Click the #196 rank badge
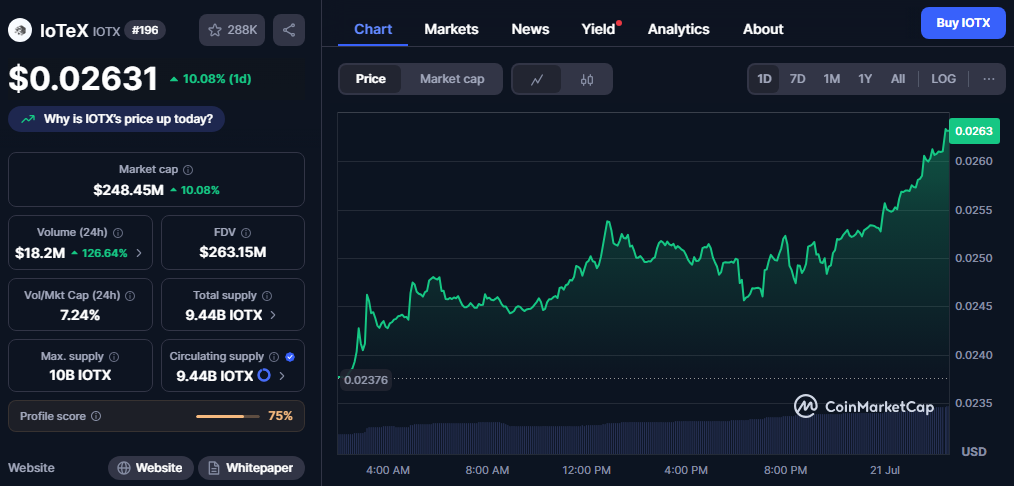Image resolution: width=1014 pixels, height=486 pixels. [x=145, y=30]
